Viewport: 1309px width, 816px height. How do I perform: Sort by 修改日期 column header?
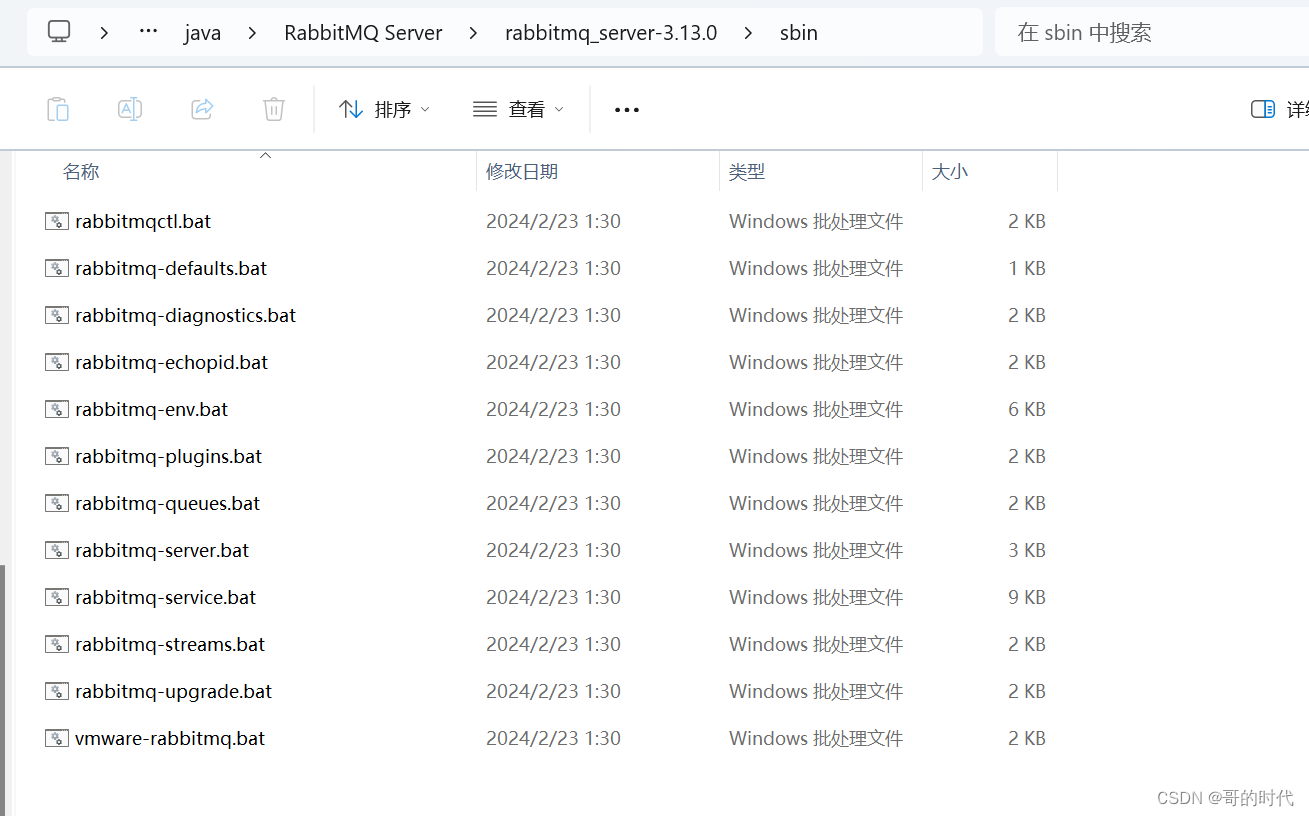pos(522,172)
